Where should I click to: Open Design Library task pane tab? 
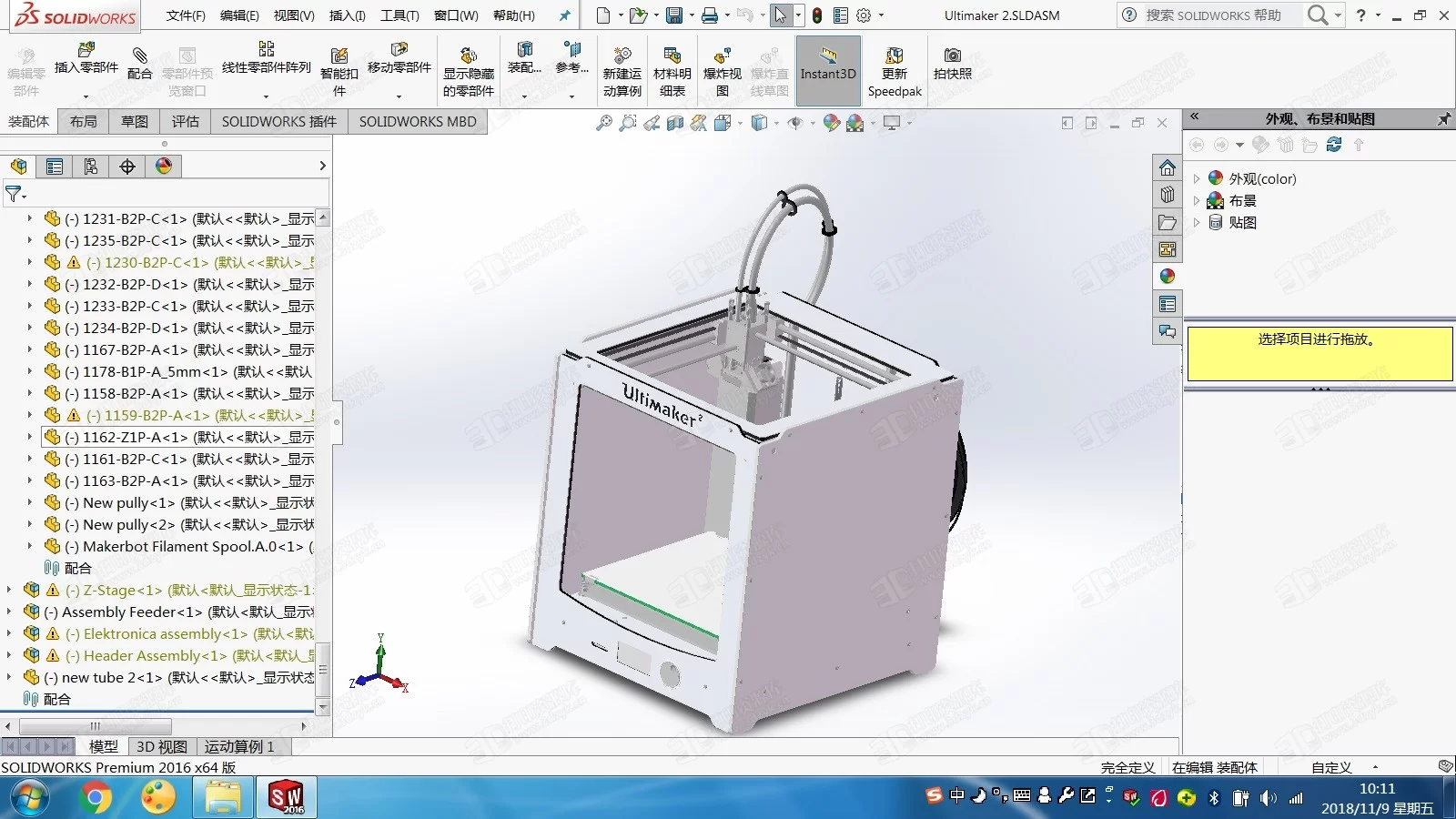click(x=1168, y=195)
